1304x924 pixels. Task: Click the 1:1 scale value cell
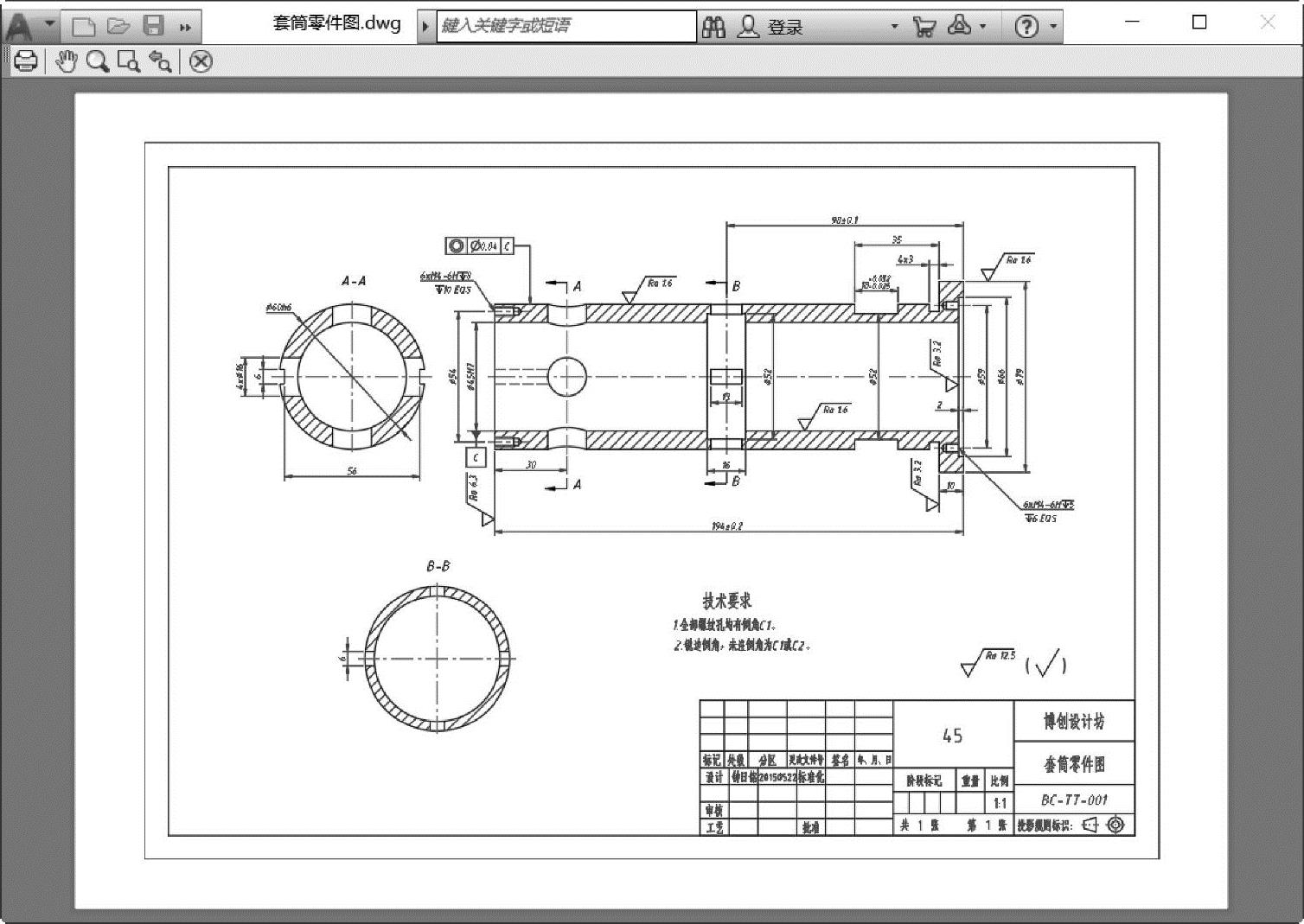(1000, 803)
